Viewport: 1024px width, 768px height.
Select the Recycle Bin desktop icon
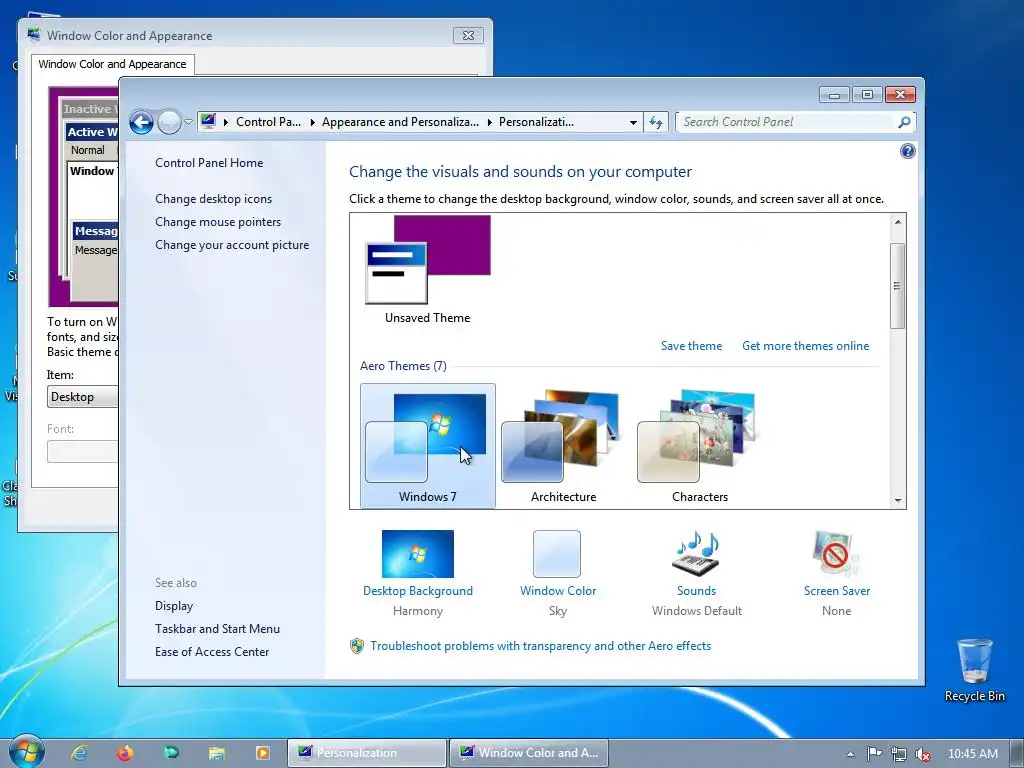point(974,670)
